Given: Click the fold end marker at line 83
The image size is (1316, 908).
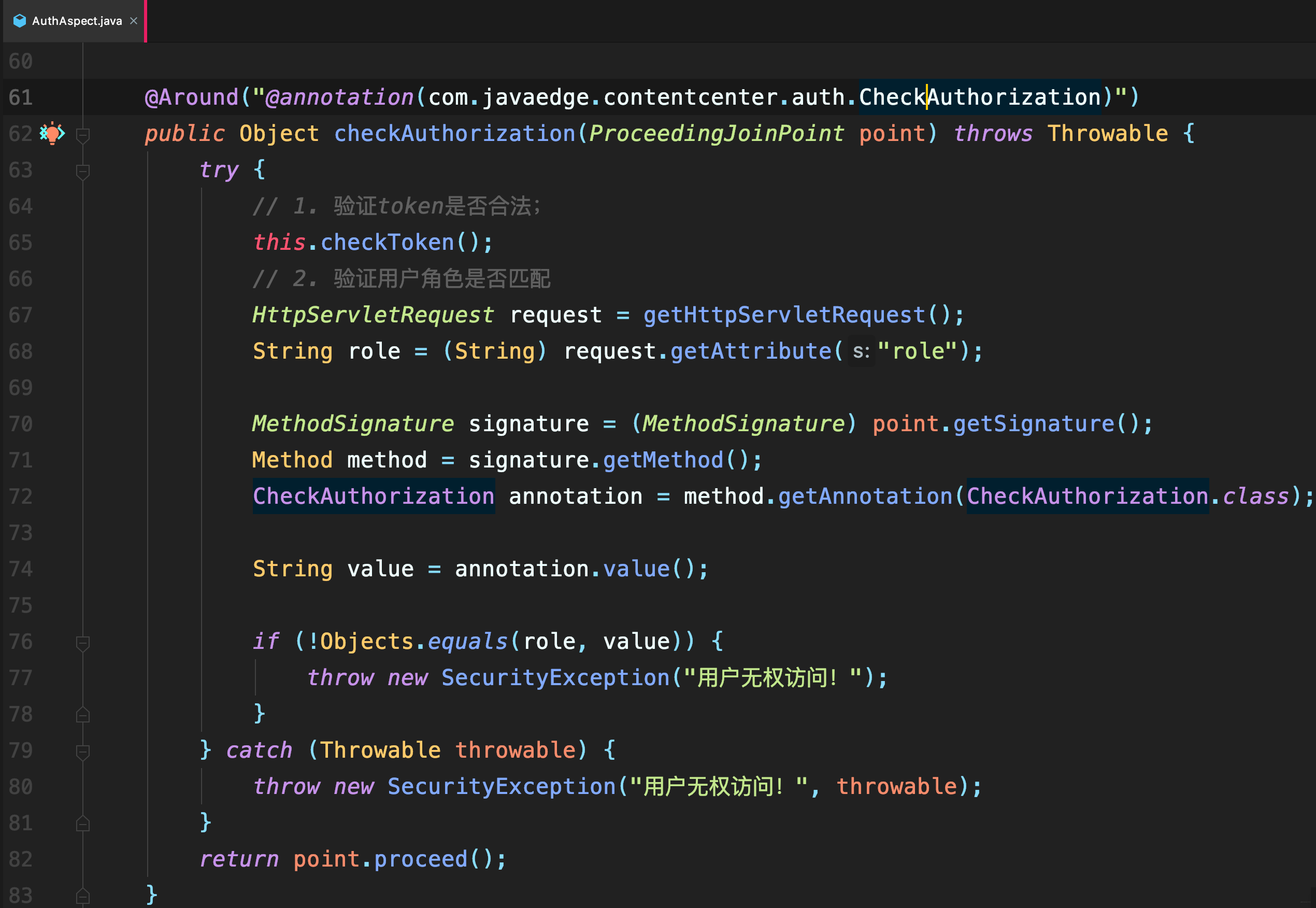Looking at the screenshot, I should pos(82,896).
